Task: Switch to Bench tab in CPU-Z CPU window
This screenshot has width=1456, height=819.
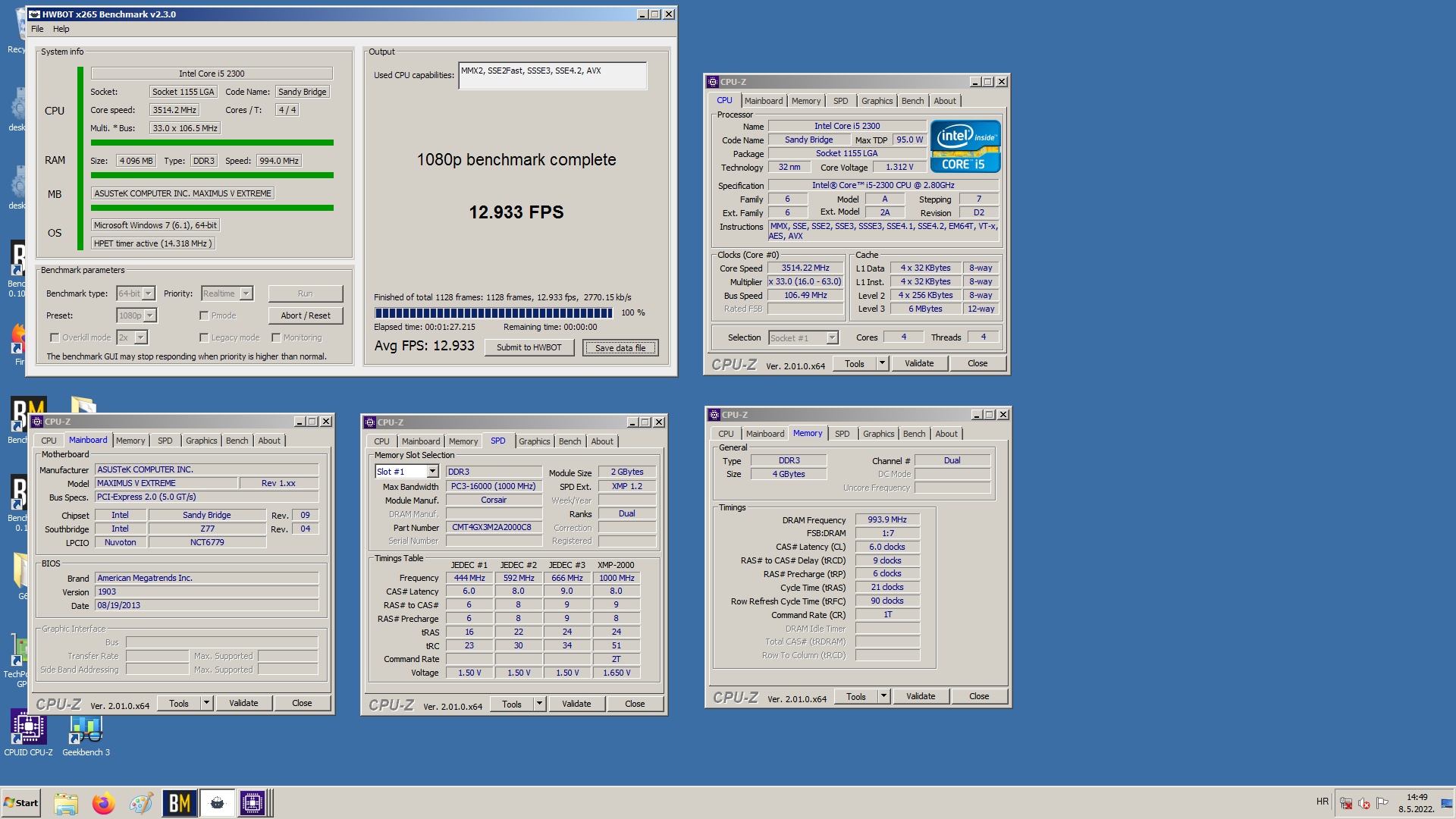Action: (912, 101)
